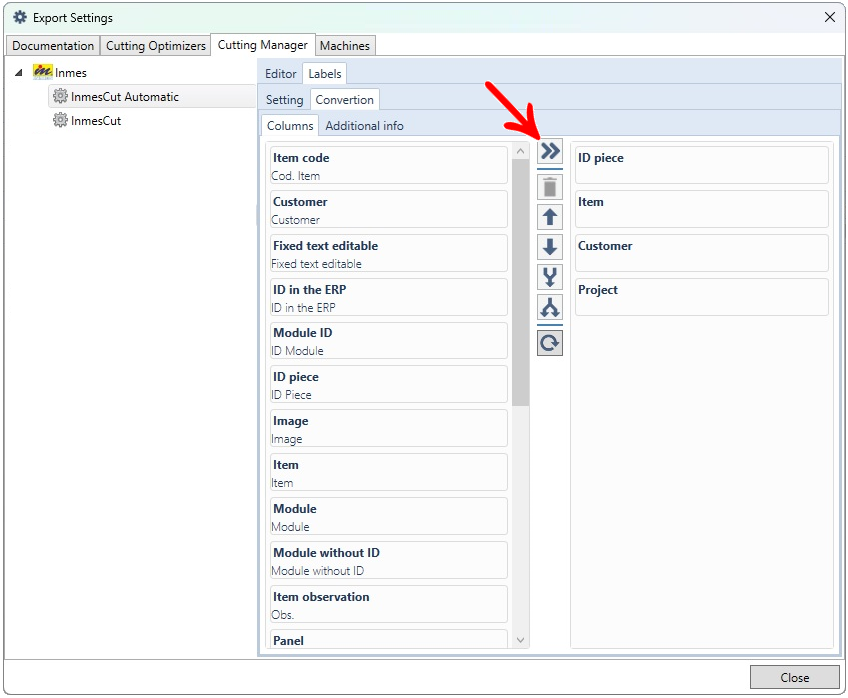Select the InmesCut tree item
This screenshot has height=698, width=848.
click(95, 121)
